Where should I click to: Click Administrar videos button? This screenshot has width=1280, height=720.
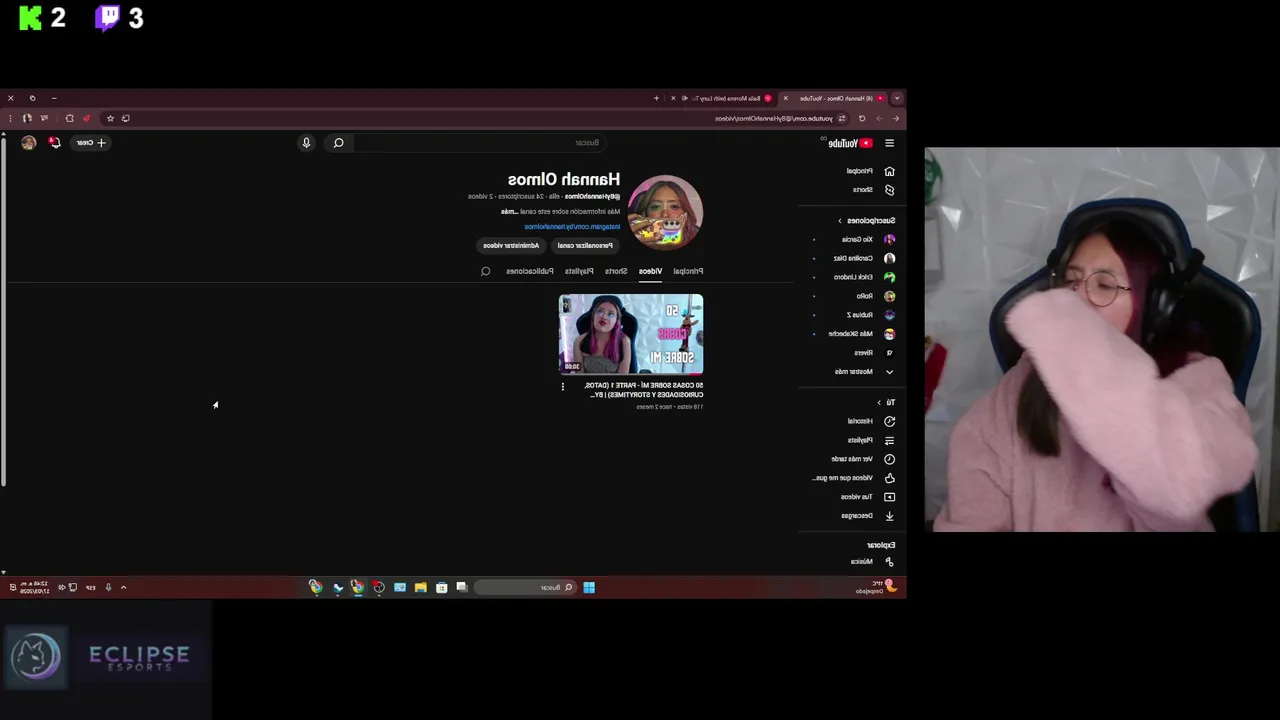511,245
